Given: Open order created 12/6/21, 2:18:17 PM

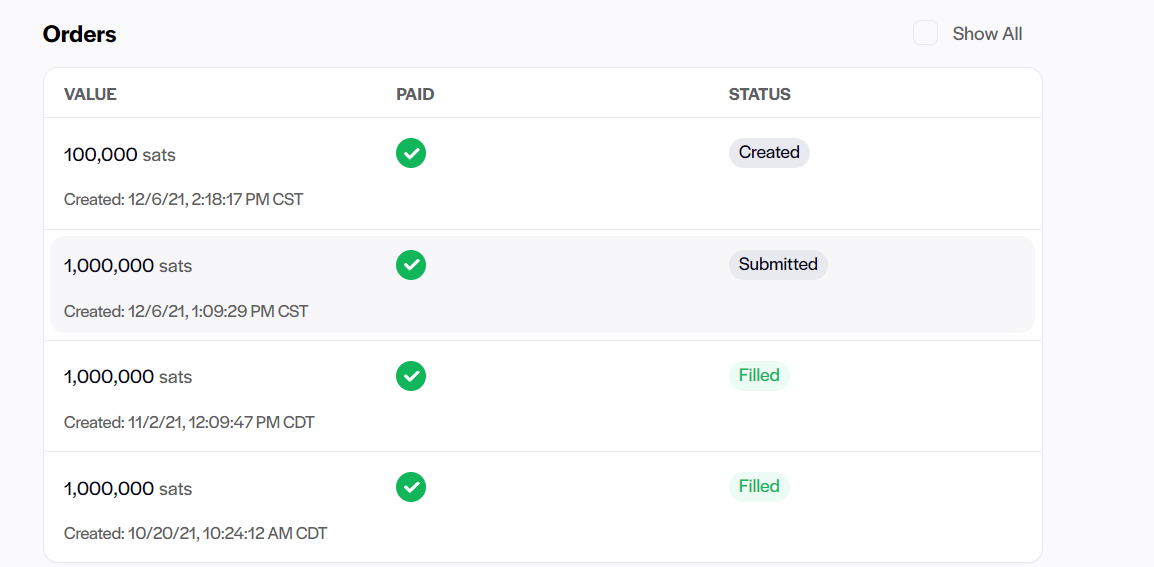Looking at the screenshot, I should (x=183, y=200).
